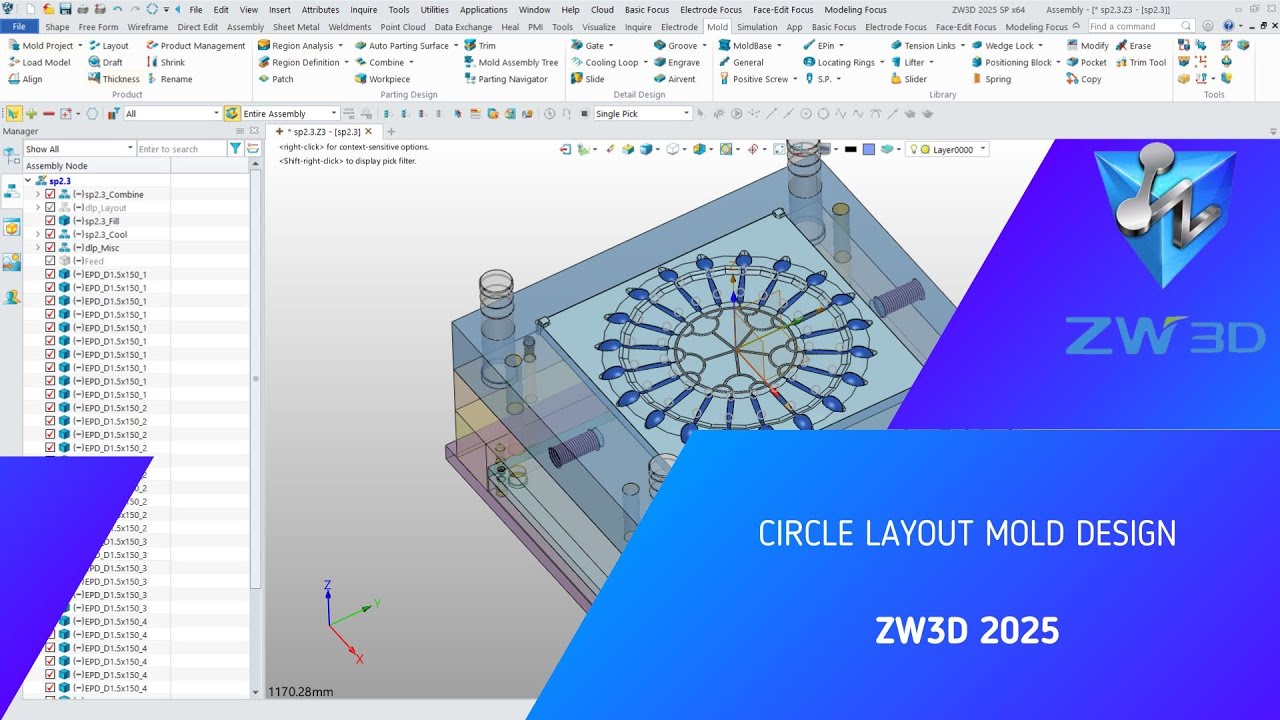Toggle checkbox for dlp_Misc node
Image resolution: width=1280 pixels, height=720 pixels.
point(50,248)
